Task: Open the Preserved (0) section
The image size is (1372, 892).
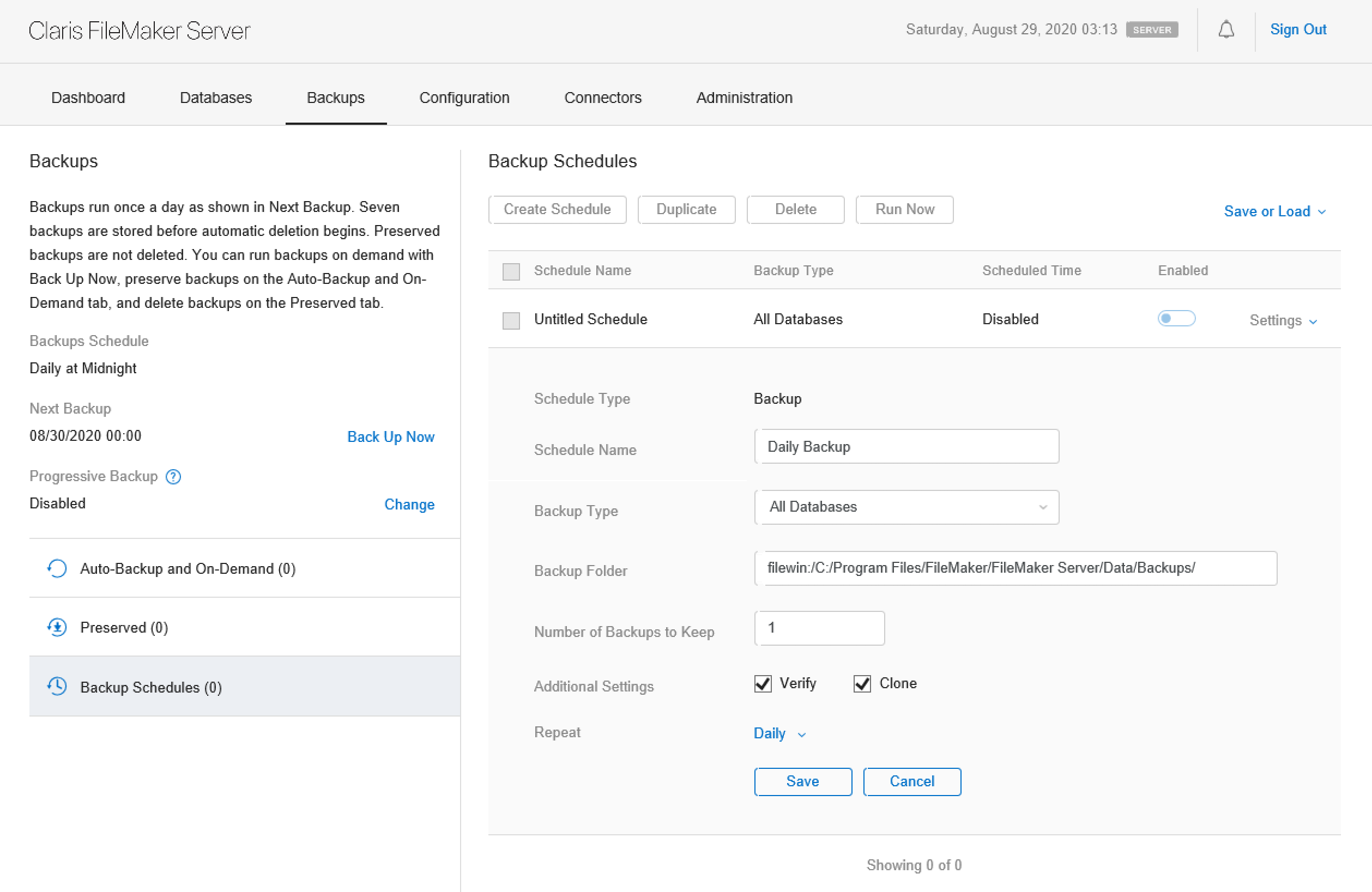Action: (x=244, y=628)
